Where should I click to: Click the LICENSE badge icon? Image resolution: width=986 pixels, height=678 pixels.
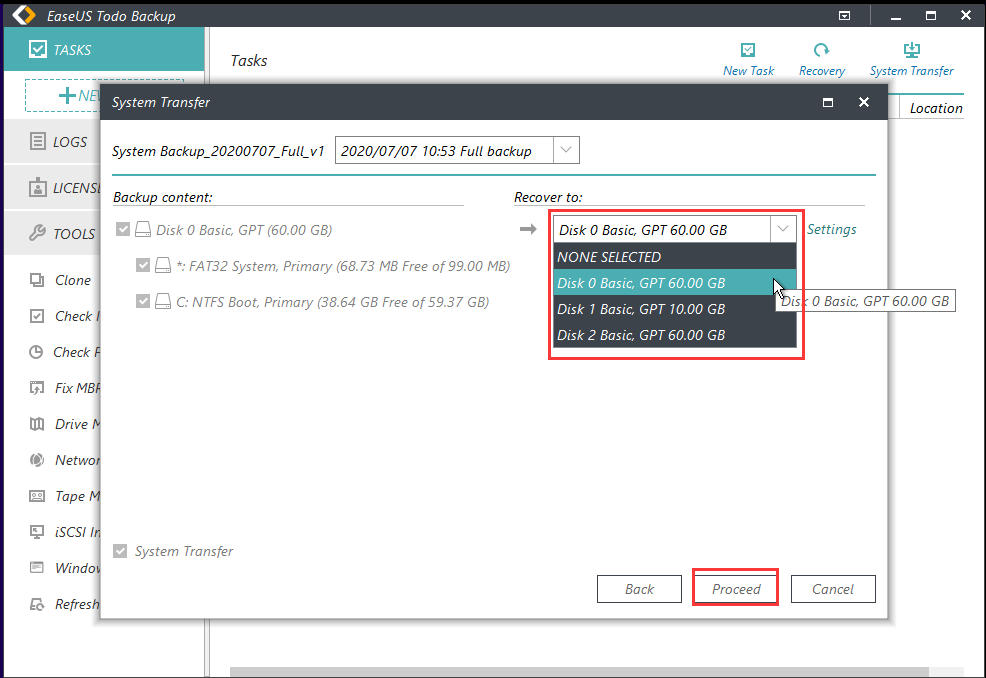pyautogui.click(x=38, y=187)
